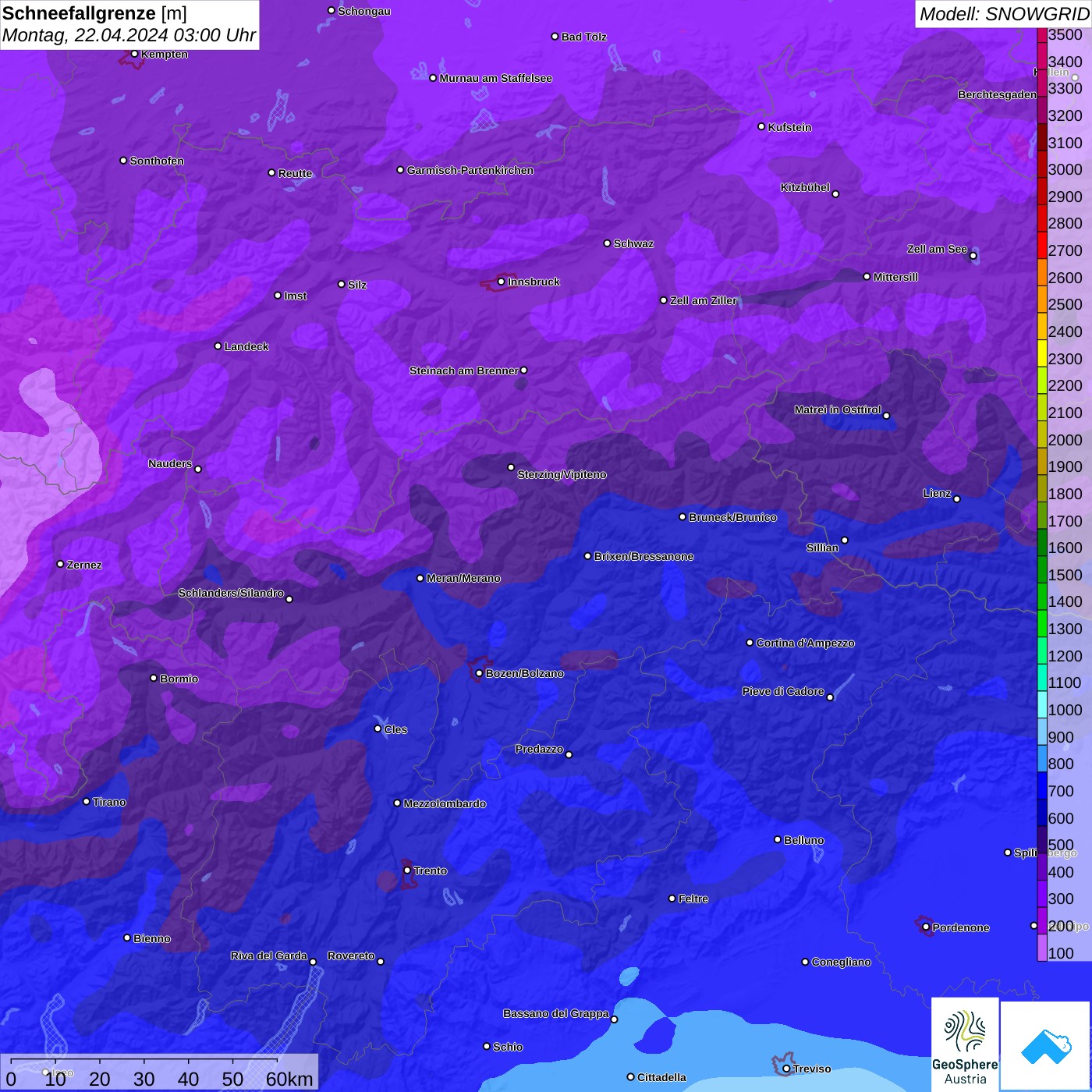This screenshot has width=1092, height=1092.
Task: Click the Cles marker dot
Action: [x=378, y=729]
